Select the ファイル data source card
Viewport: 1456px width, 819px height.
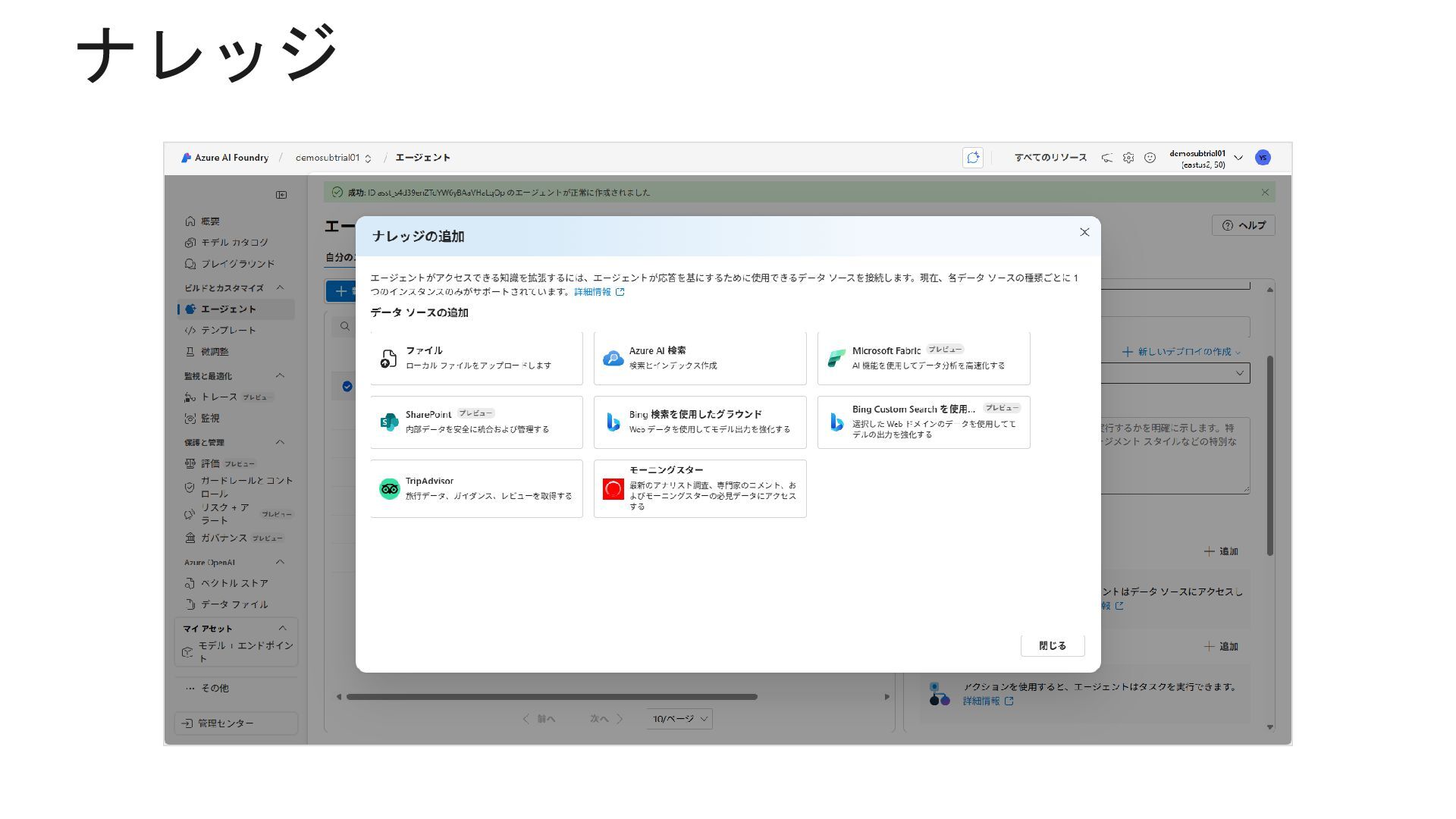coord(476,358)
